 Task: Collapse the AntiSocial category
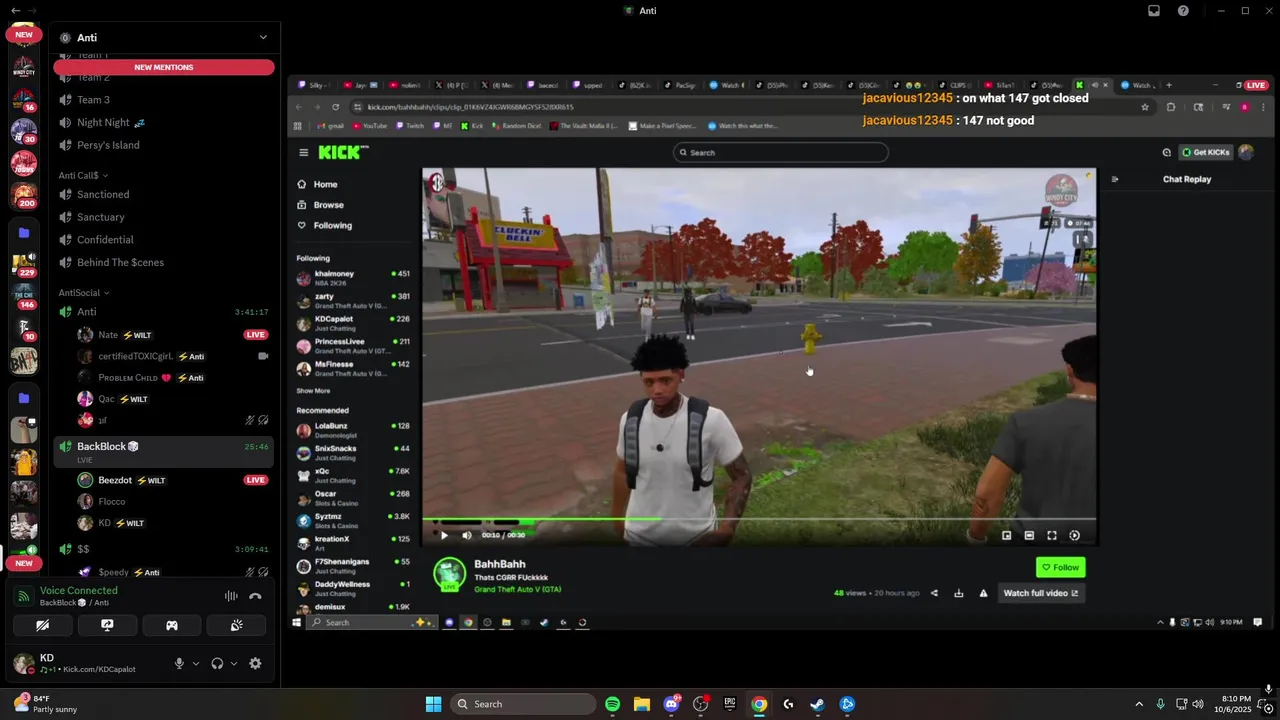(x=84, y=293)
